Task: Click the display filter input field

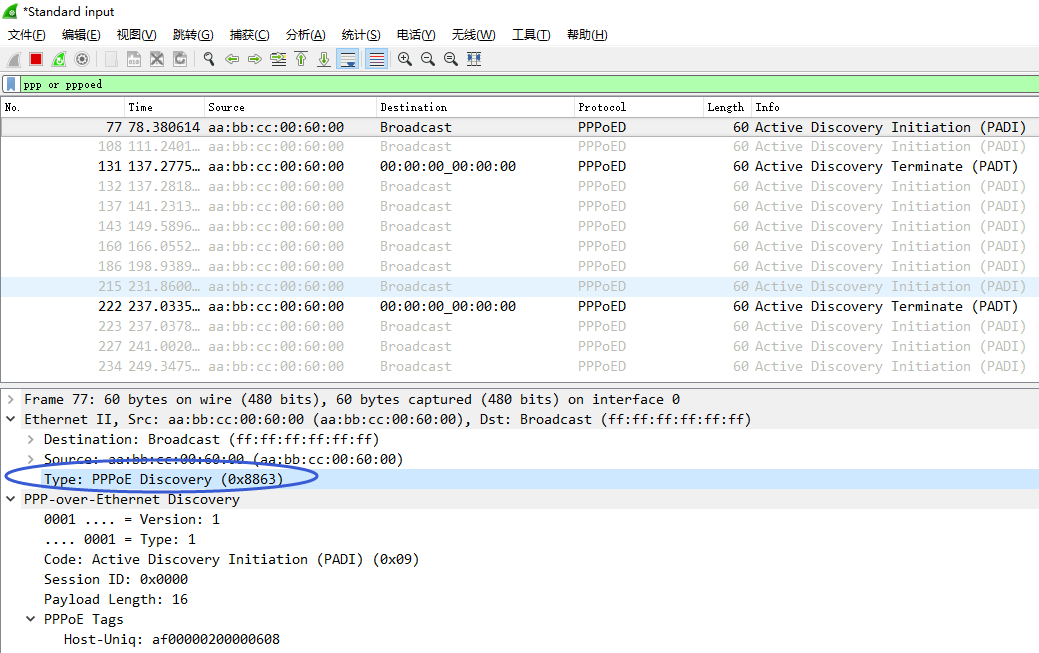Action: (500, 85)
